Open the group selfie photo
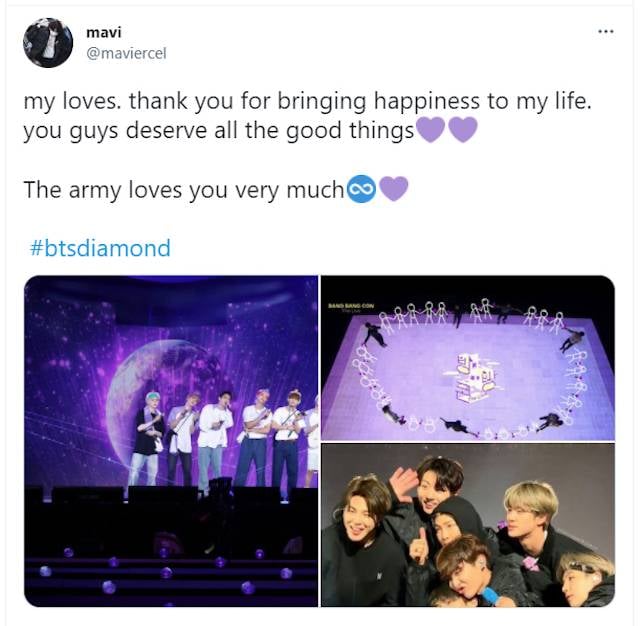Image resolution: width=640 pixels, height=626 pixels. pos(468,525)
